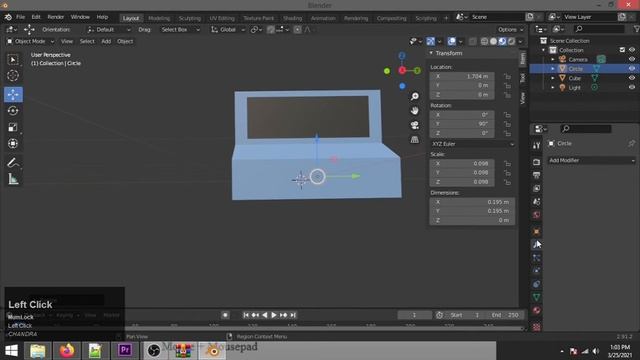Image resolution: width=640 pixels, height=360 pixels.
Task: Click the zoom view magnifier icon
Action: (x=415, y=96)
